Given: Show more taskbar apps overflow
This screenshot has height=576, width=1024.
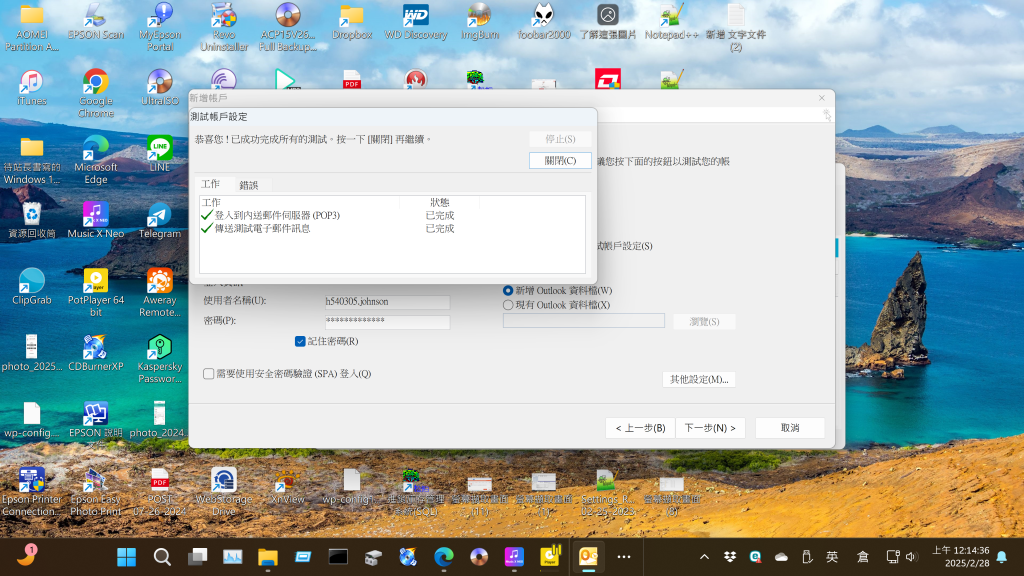Looking at the screenshot, I should click(x=624, y=556).
